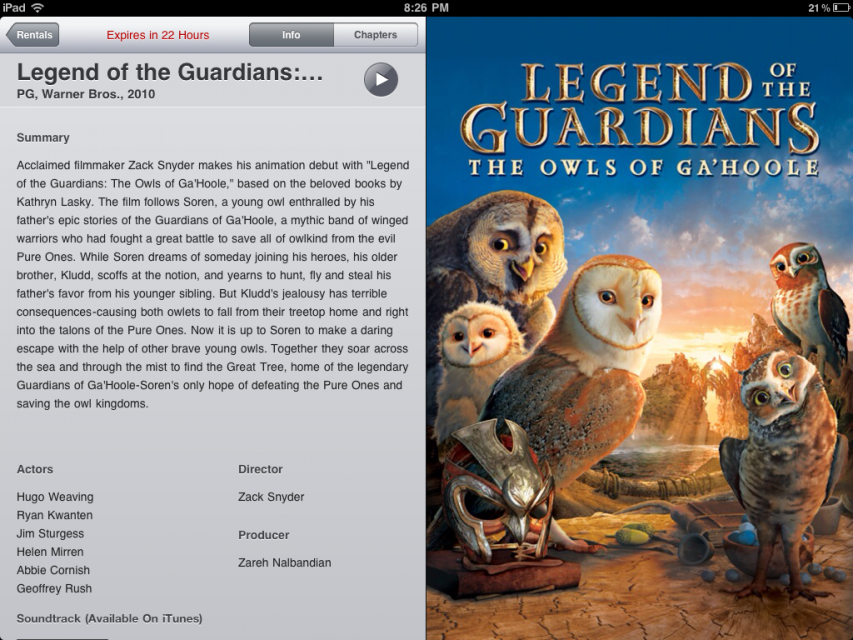The height and width of the screenshot is (640, 853).
Task: Tap the Expires in 22 Hours notice
Action: click(x=158, y=35)
